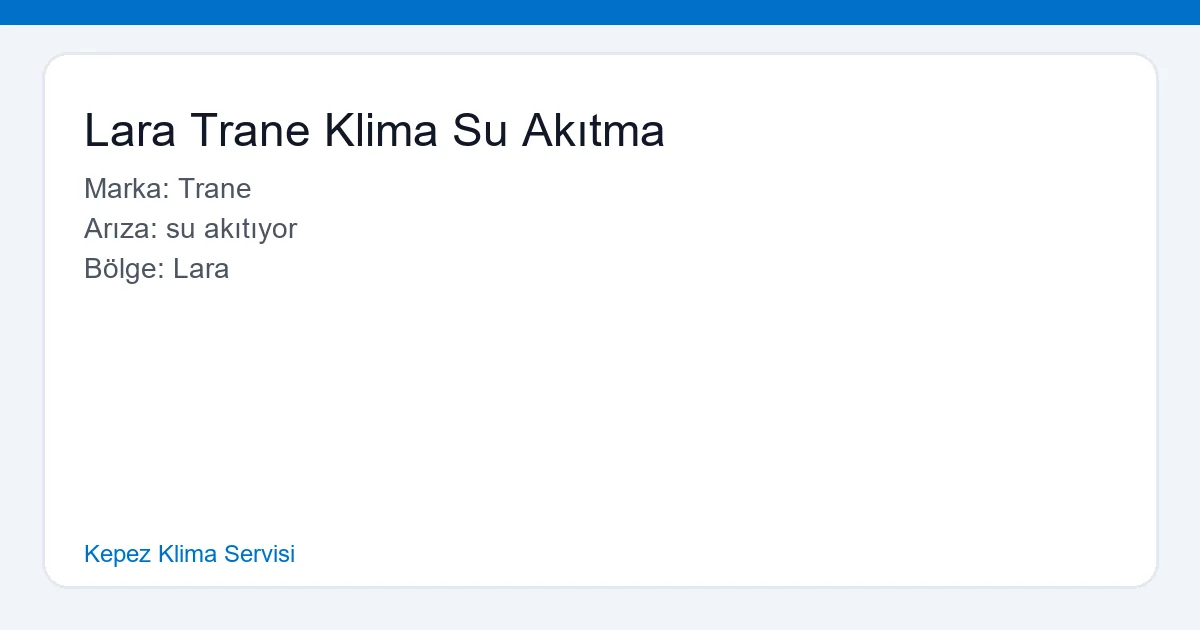Click the fault description su akıtıyor
The image size is (1200, 630).
coord(234,229)
